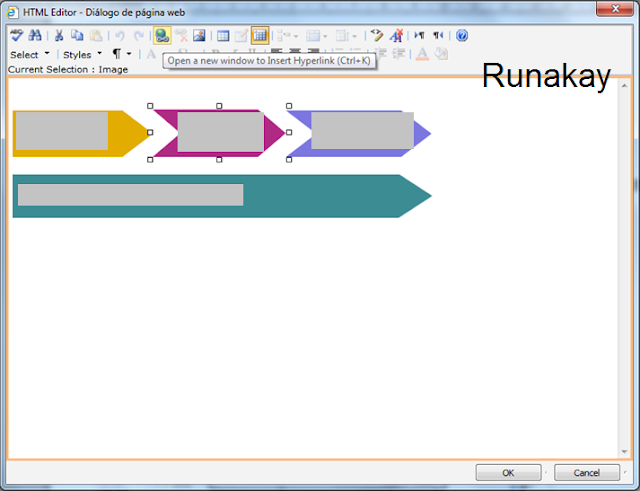Image resolution: width=640 pixels, height=491 pixels.
Task: Confirm changes with OK button
Action: tap(508, 473)
